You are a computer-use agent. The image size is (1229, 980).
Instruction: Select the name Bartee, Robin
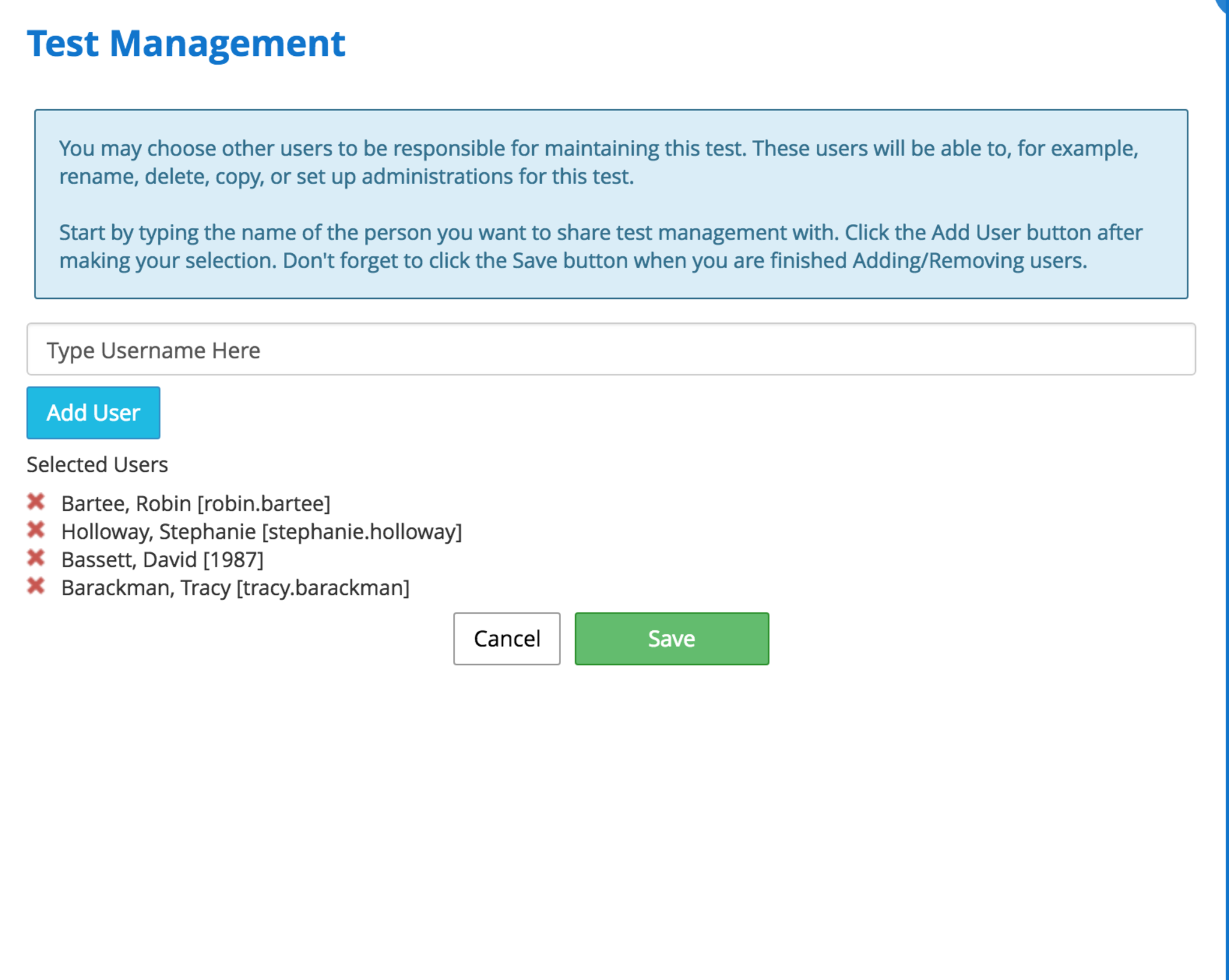click(x=126, y=504)
